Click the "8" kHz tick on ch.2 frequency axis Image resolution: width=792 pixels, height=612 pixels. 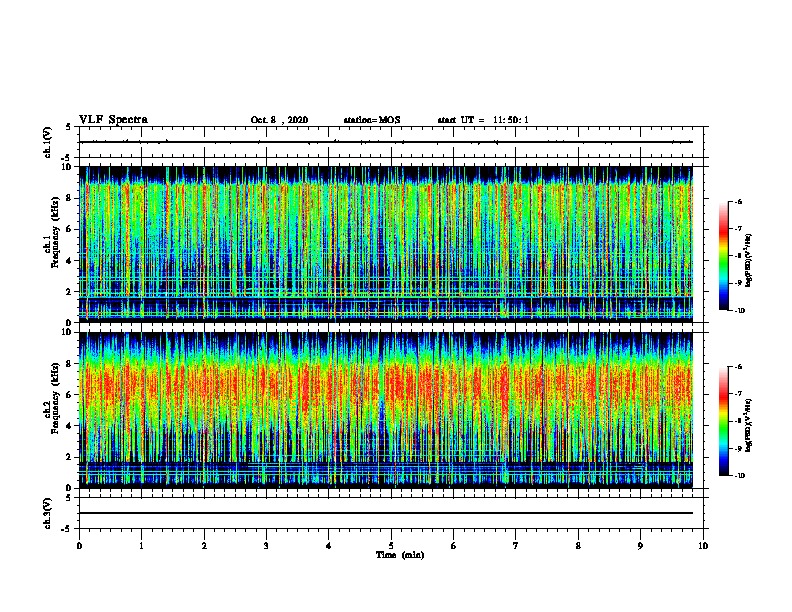pyautogui.click(x=69, y=364)
